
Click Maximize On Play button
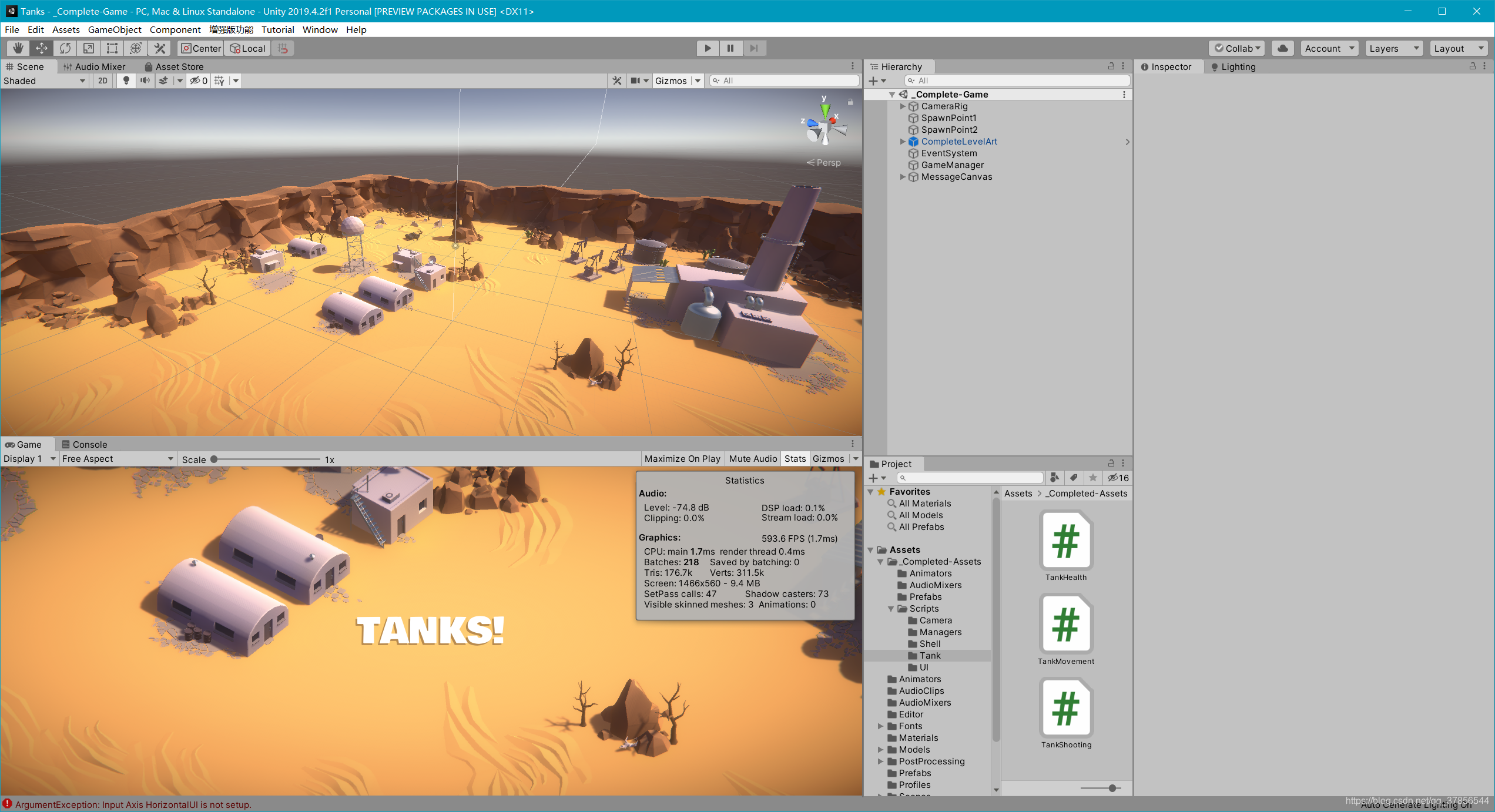pos(682,459)
